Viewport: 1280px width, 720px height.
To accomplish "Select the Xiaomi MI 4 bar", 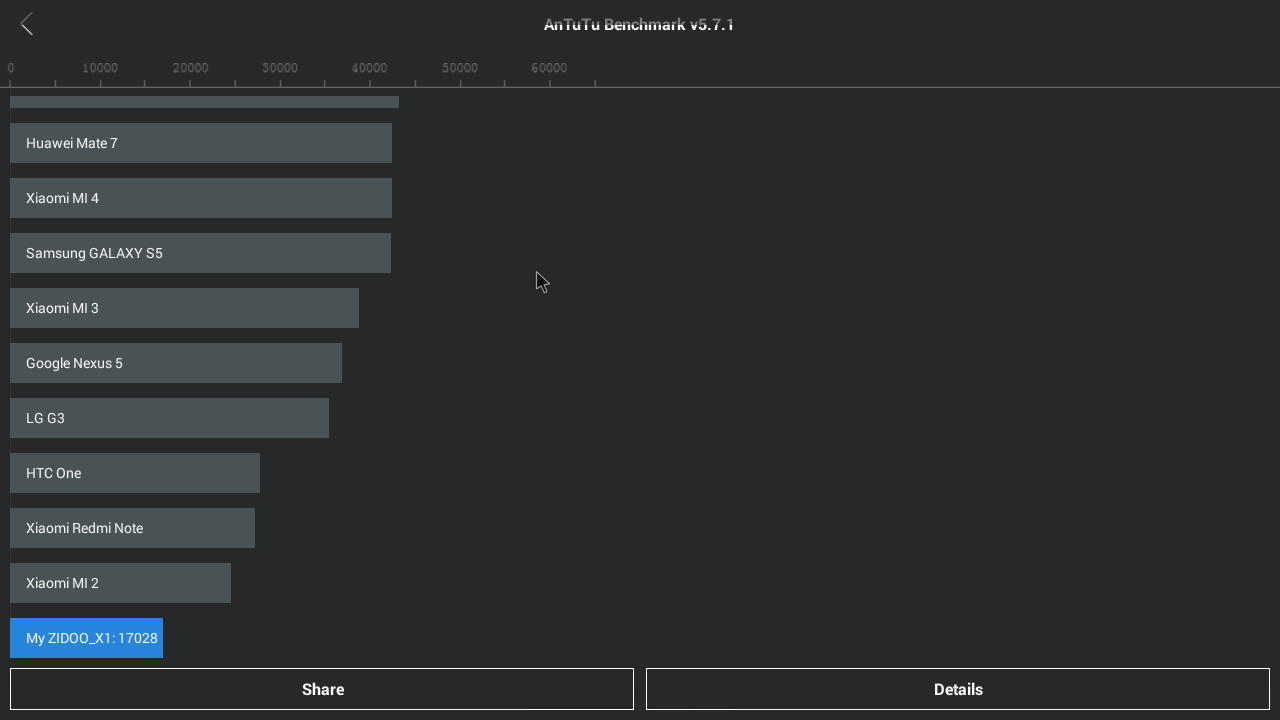I will [201, 198].
